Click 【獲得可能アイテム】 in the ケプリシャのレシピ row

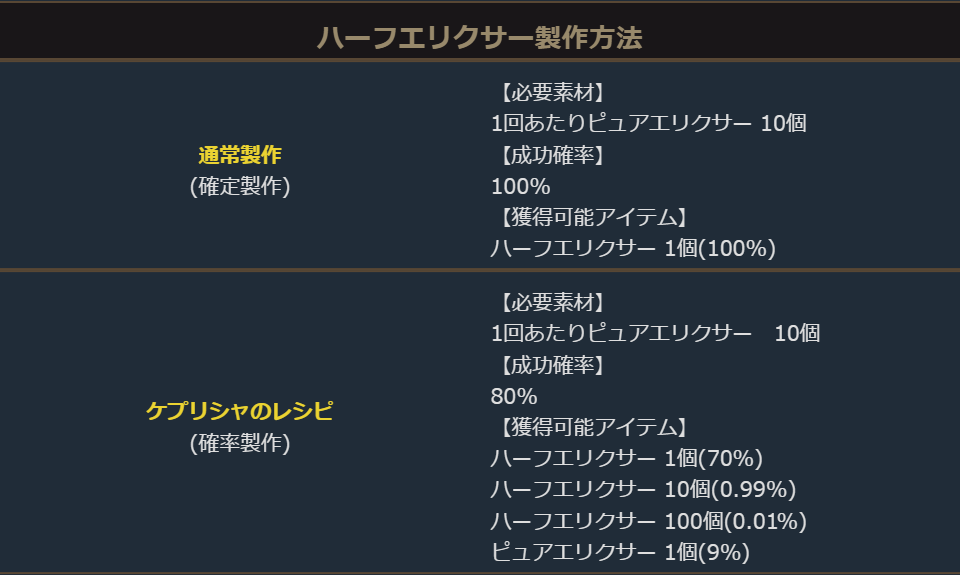590,427
